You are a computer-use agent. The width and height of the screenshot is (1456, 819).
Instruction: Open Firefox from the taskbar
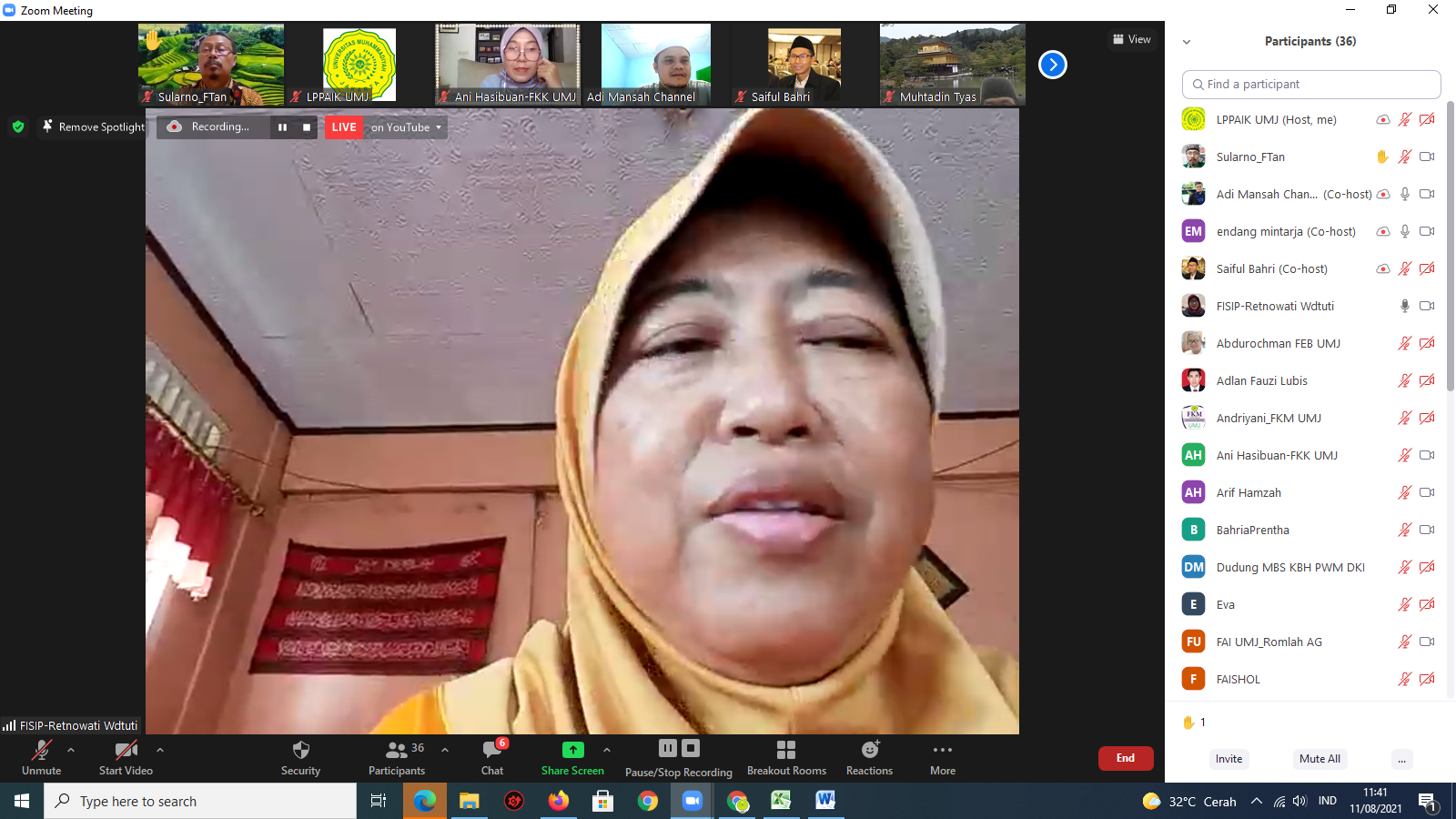559,801
